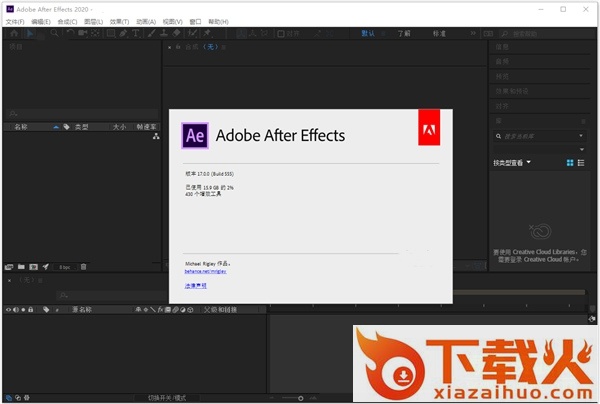Open the project flowchart view icon
This screenshot has height=404, width=600.
tap(156, 136)
